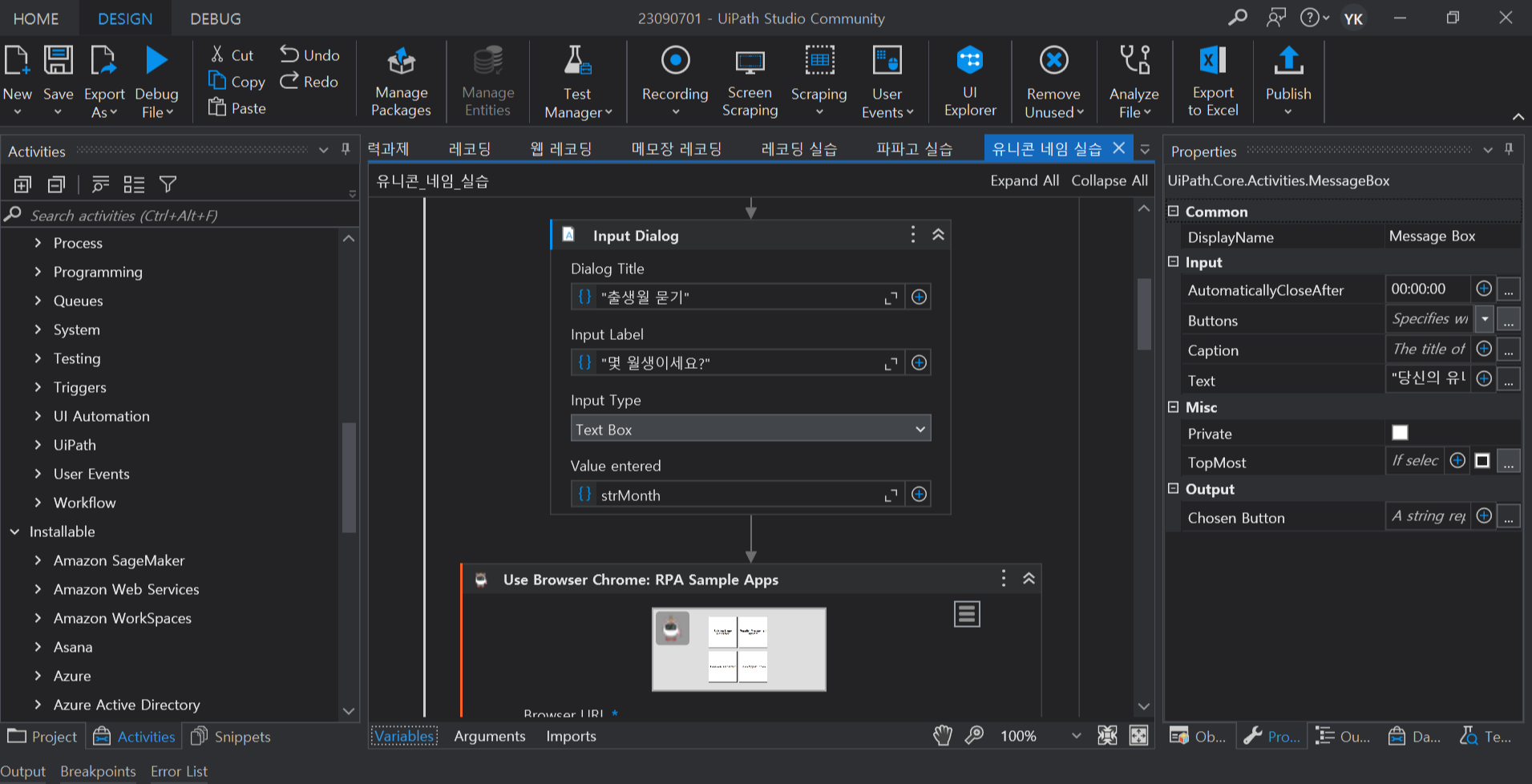Expand the UI Automation node
The width and height of the screenshot is (1532, 784).
38,416
